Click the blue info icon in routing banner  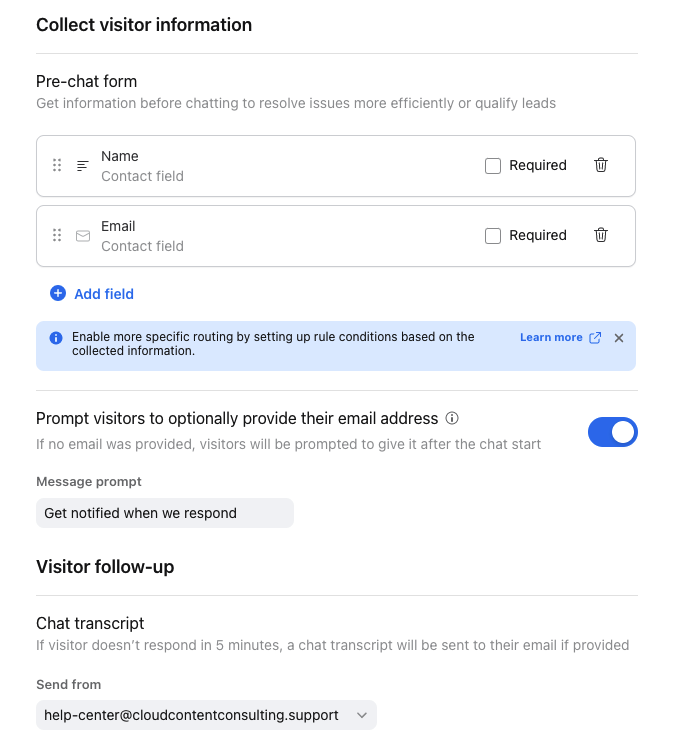(x=56, y=338)
